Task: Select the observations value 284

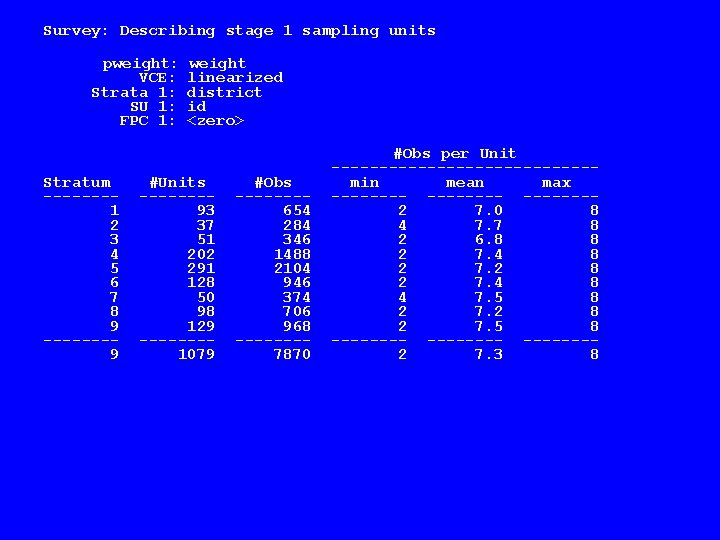Action: pyautogui.click(x=297, y=225)
